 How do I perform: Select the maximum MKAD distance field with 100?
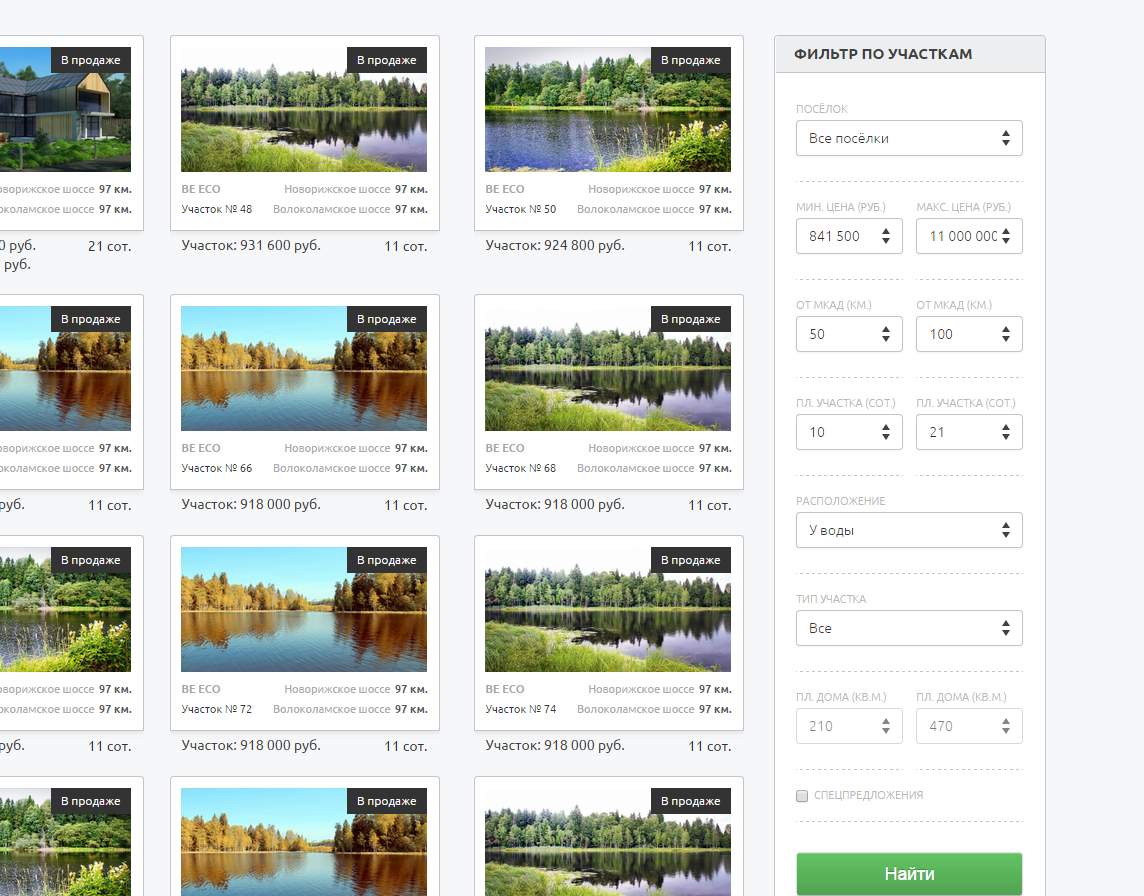968,334
